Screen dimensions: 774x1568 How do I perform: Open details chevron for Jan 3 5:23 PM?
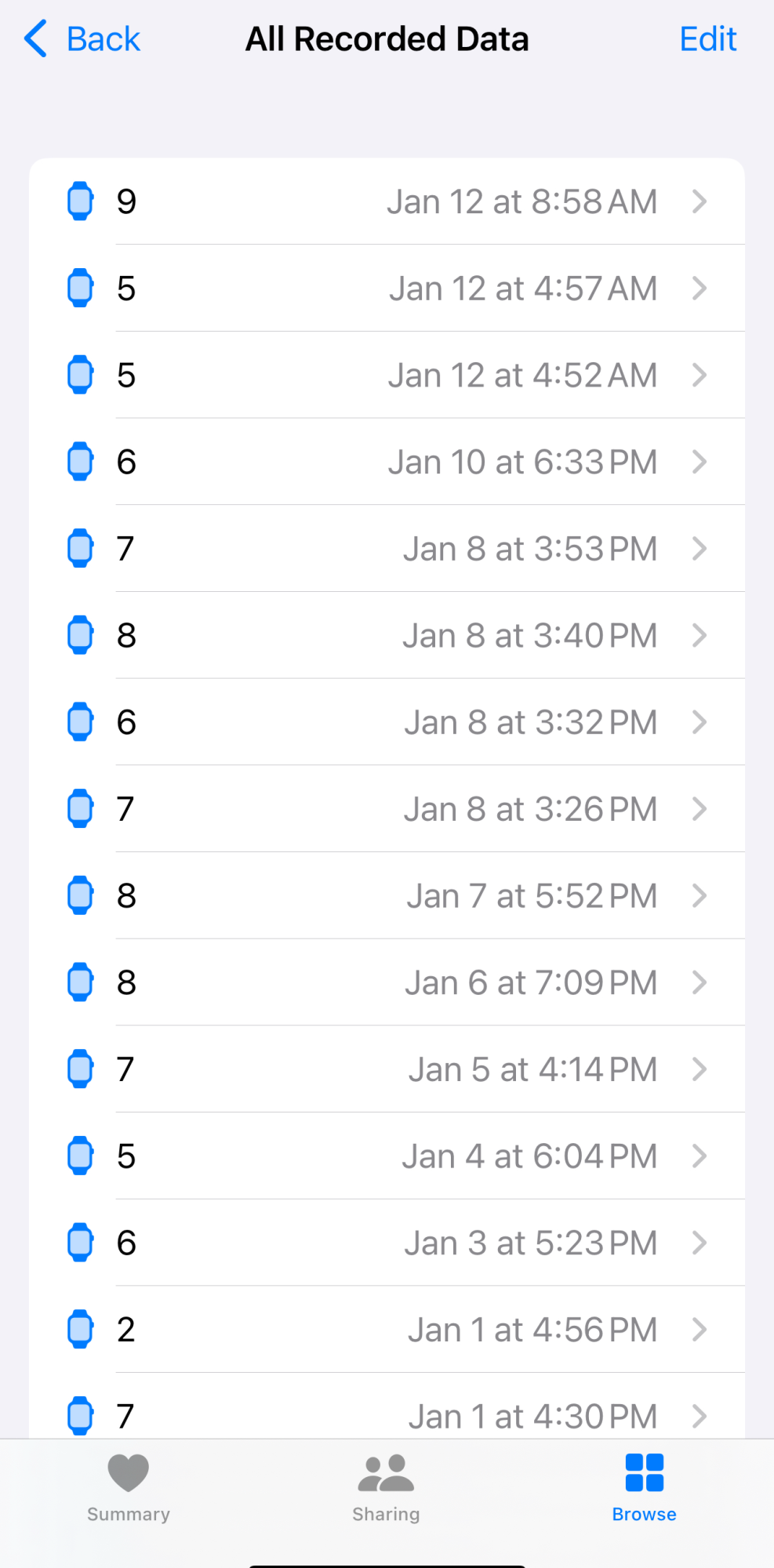pyautogui.click(x=700, y=1243)
